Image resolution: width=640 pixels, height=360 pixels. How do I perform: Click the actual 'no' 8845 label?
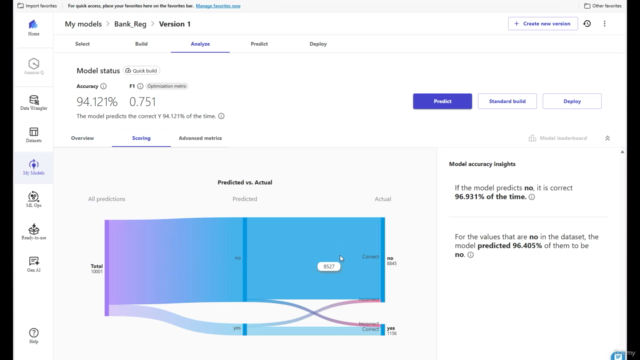(x=391, y=261)
